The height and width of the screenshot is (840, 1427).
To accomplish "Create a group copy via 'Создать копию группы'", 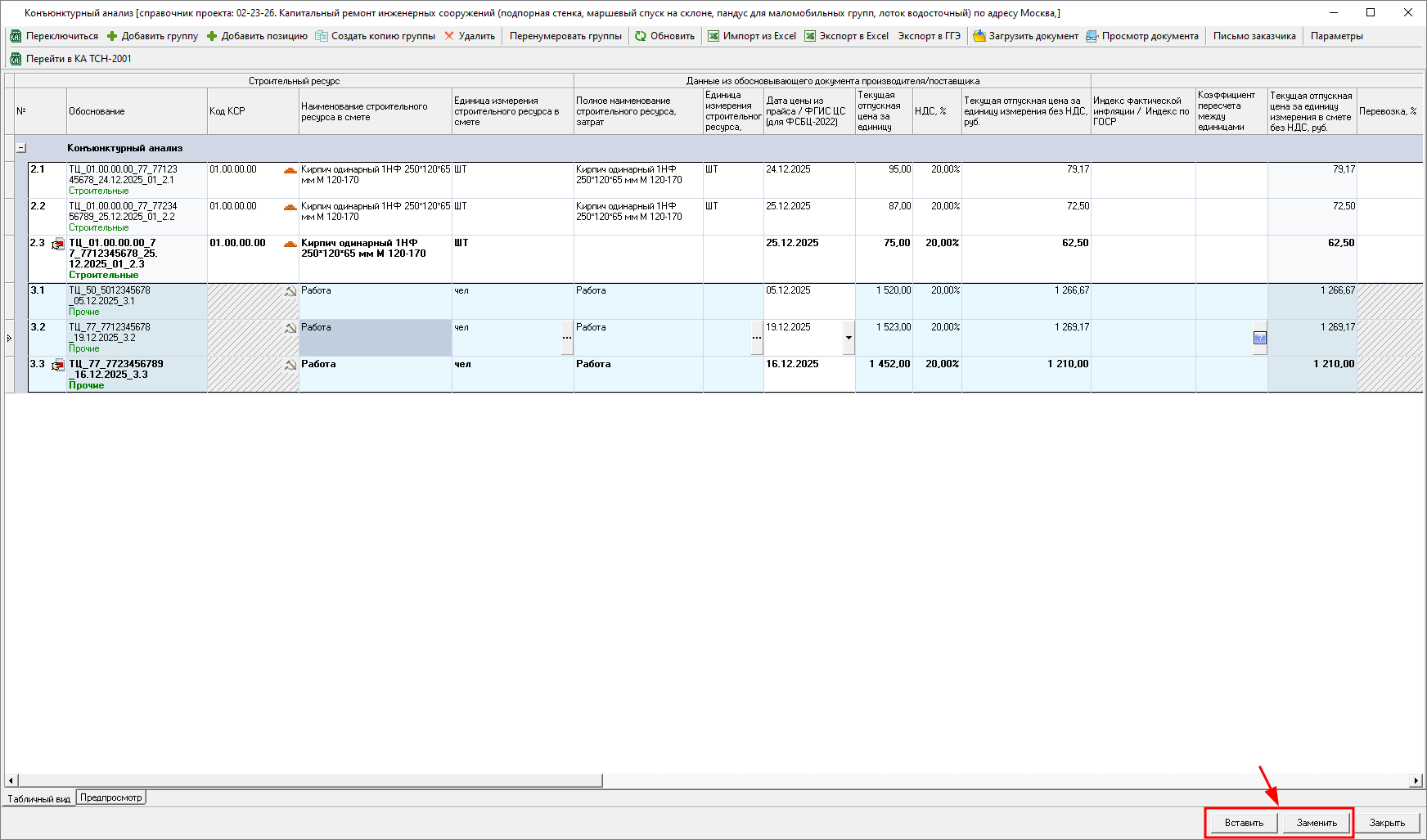I will (375, 36).
